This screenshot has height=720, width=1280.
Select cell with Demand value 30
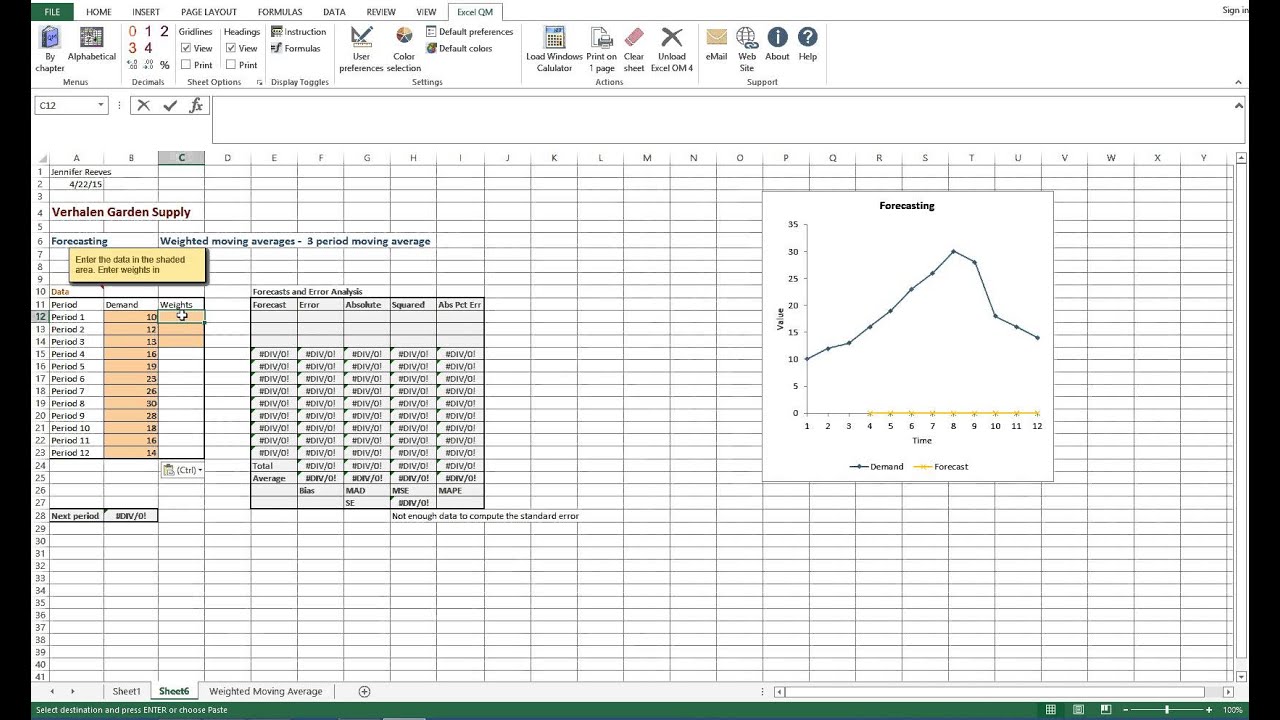(131, 403)
